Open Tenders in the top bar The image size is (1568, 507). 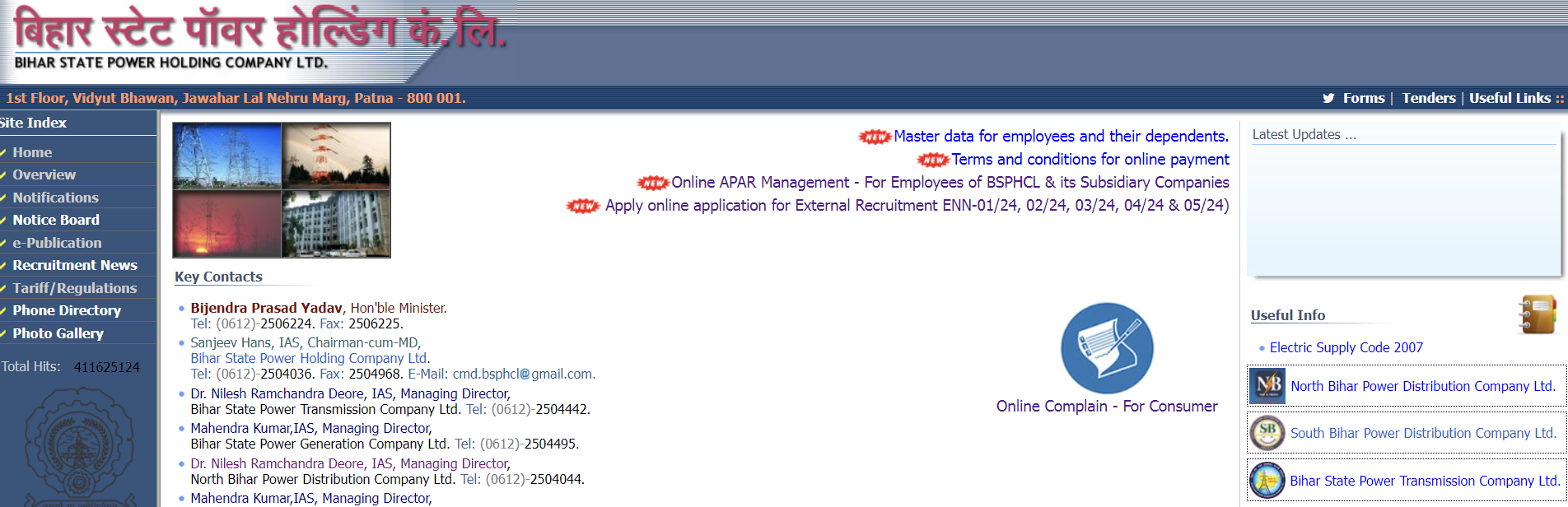[1429, 98]
